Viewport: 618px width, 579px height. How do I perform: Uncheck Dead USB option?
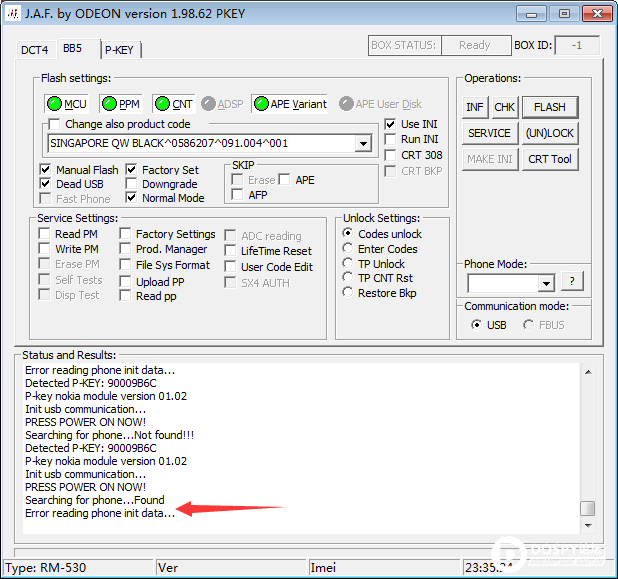coord(45,184)
